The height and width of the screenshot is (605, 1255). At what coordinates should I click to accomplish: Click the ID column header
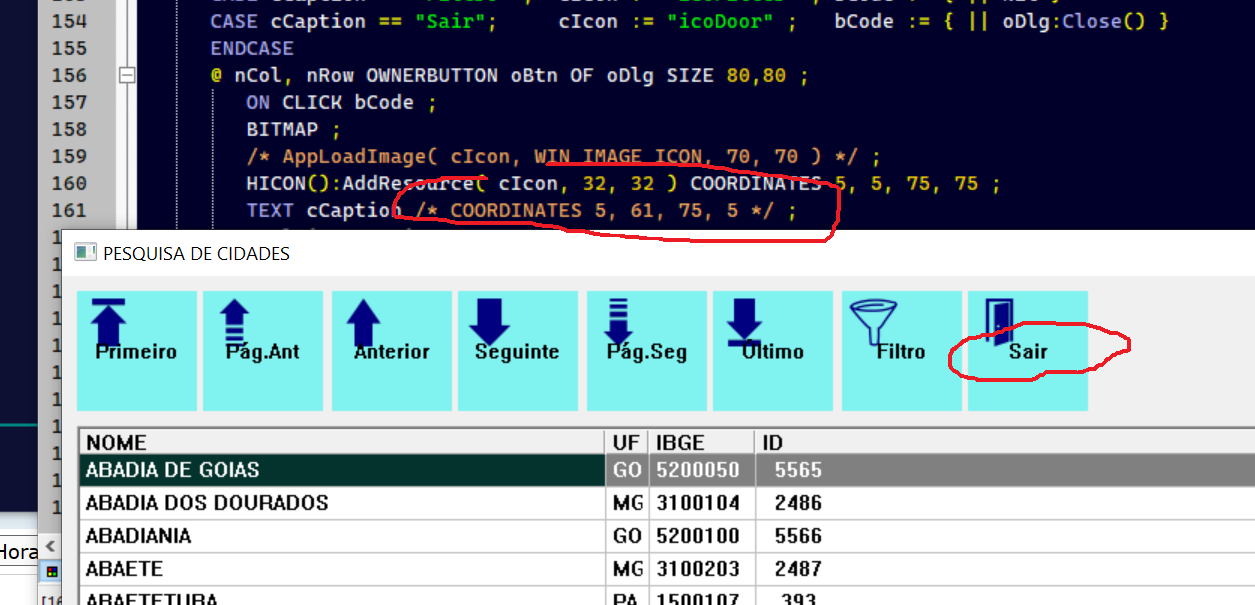coord(1000,442)
